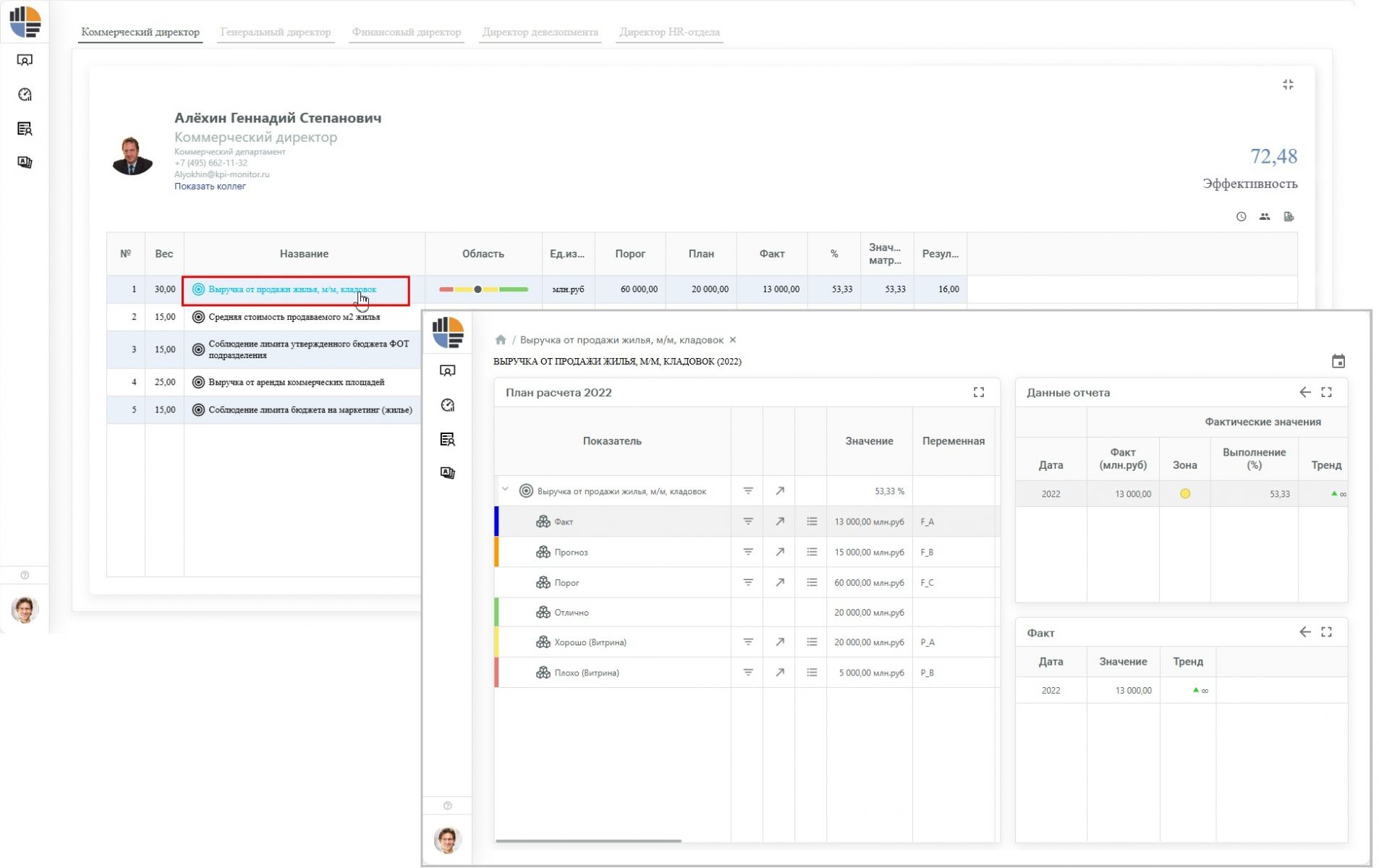Screen dimensions: 1379x868
Task: Select the Отлично tree row
Action: point(745,613)
